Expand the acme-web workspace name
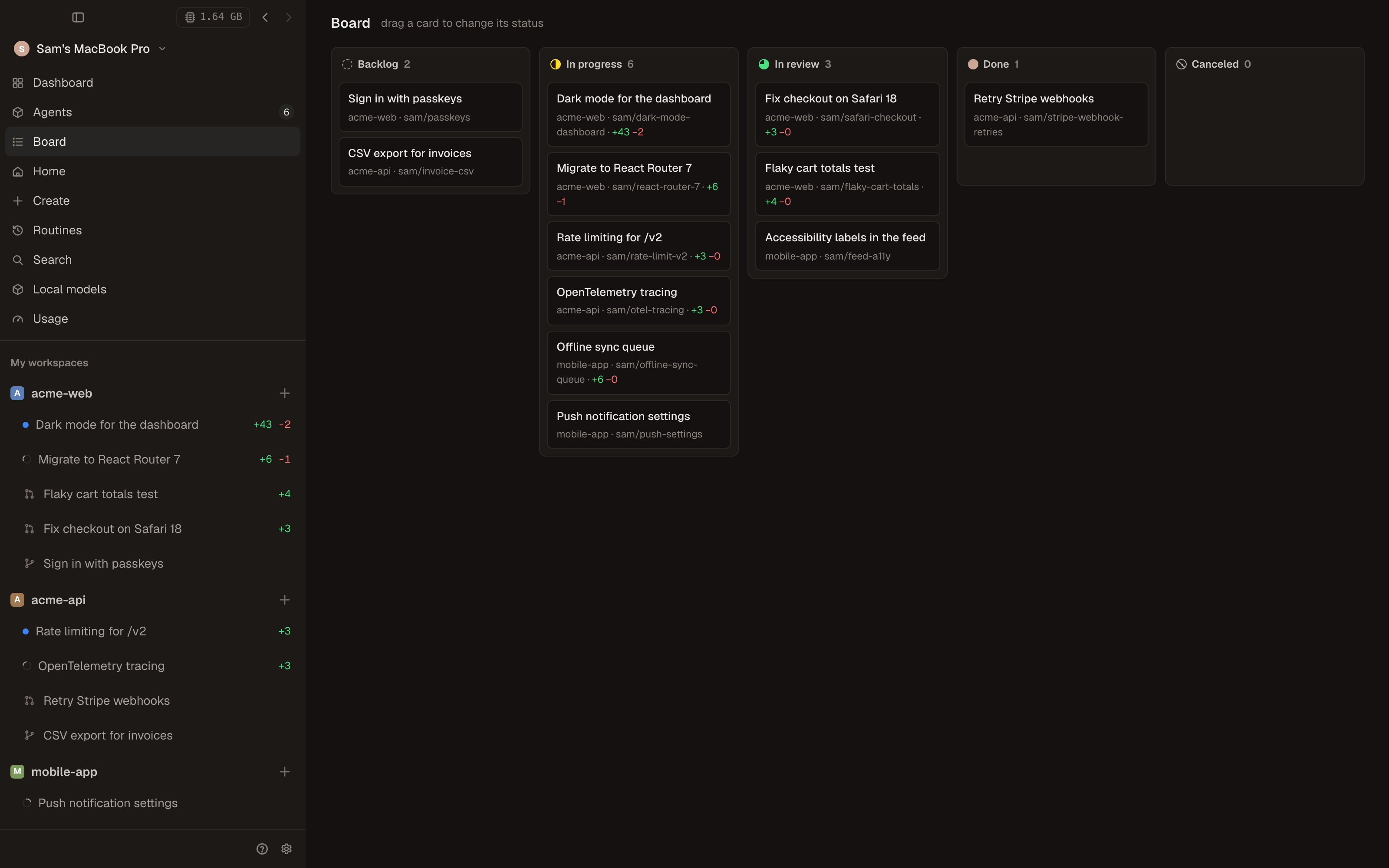 click(x=61, y=393)
